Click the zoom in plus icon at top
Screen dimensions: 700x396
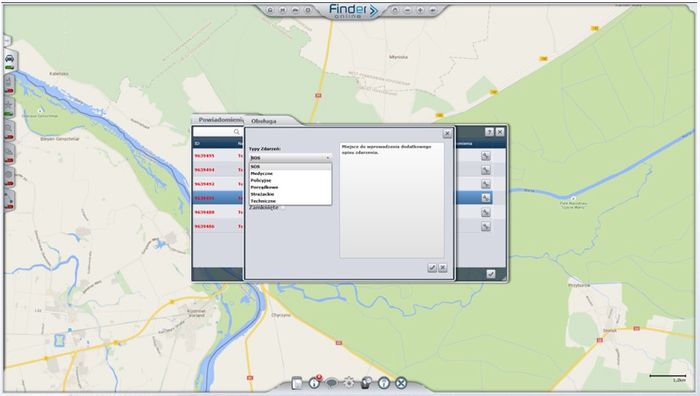pos(420,10)
